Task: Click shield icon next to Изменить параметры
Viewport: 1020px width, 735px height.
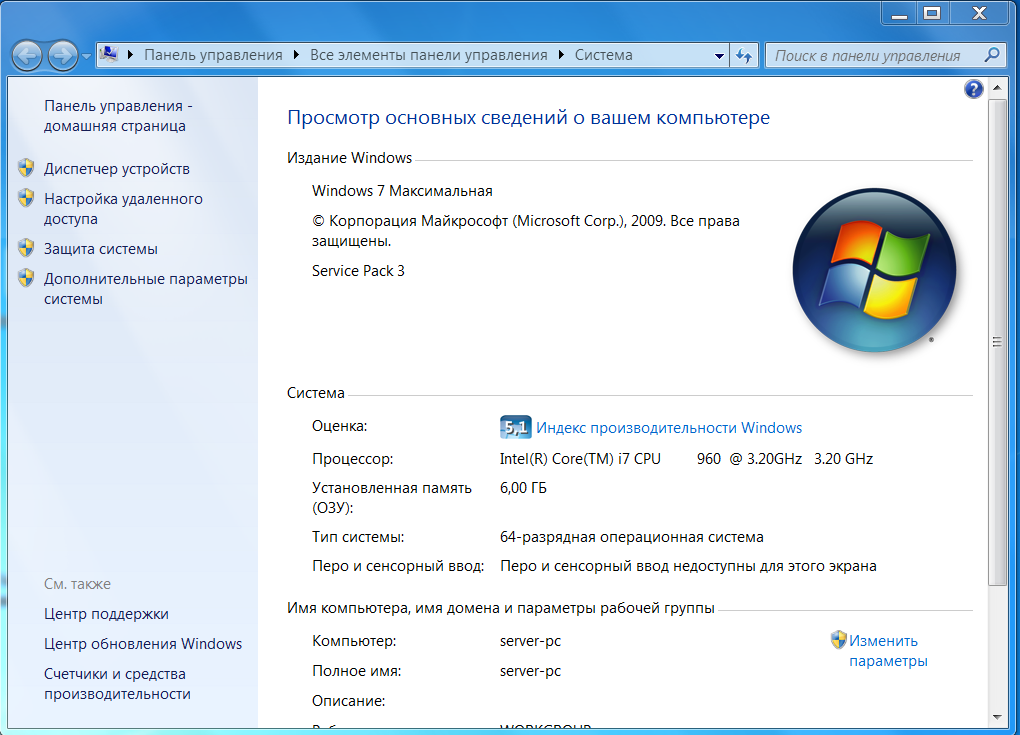Action: click(x=839, y=640)
